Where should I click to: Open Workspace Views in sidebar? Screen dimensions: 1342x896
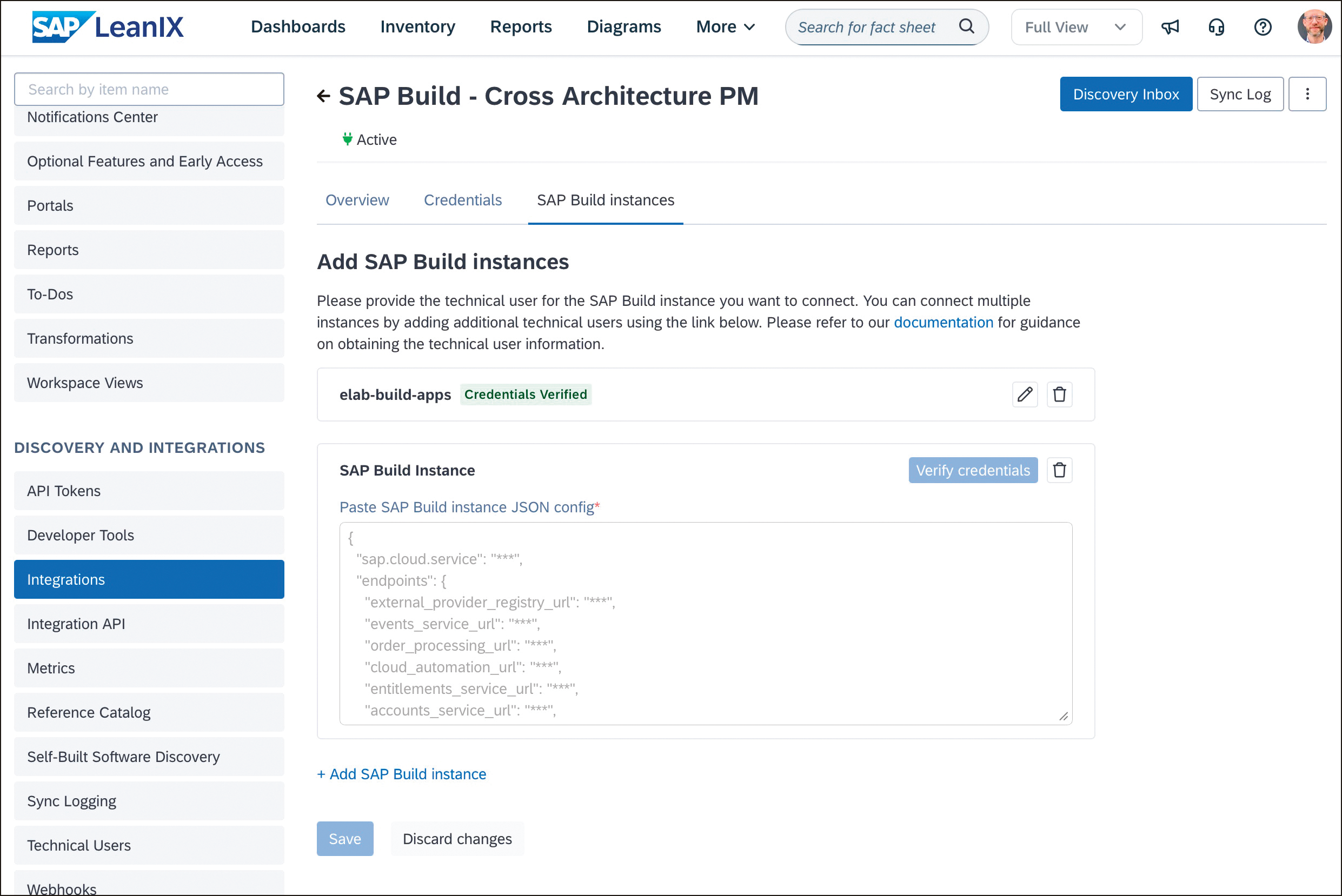pos(149,382)
